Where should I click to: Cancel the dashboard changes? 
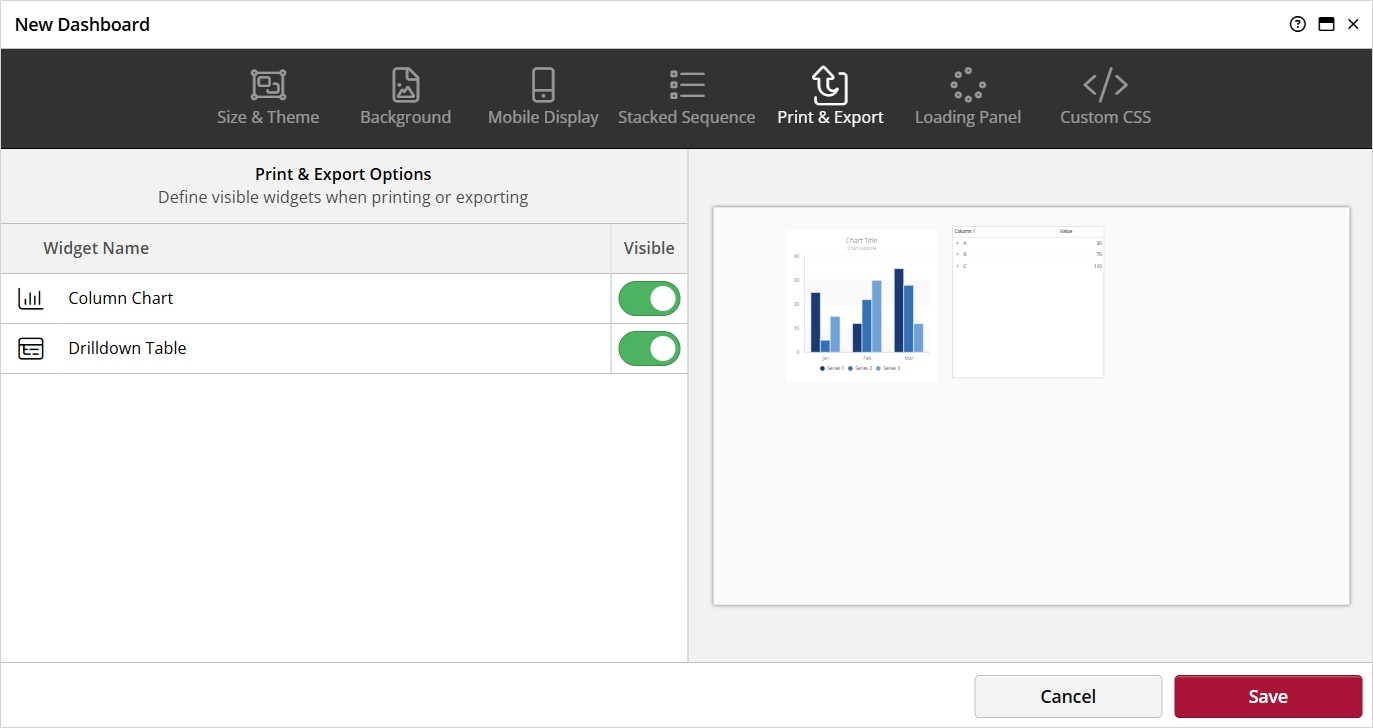coord(1067,696)
